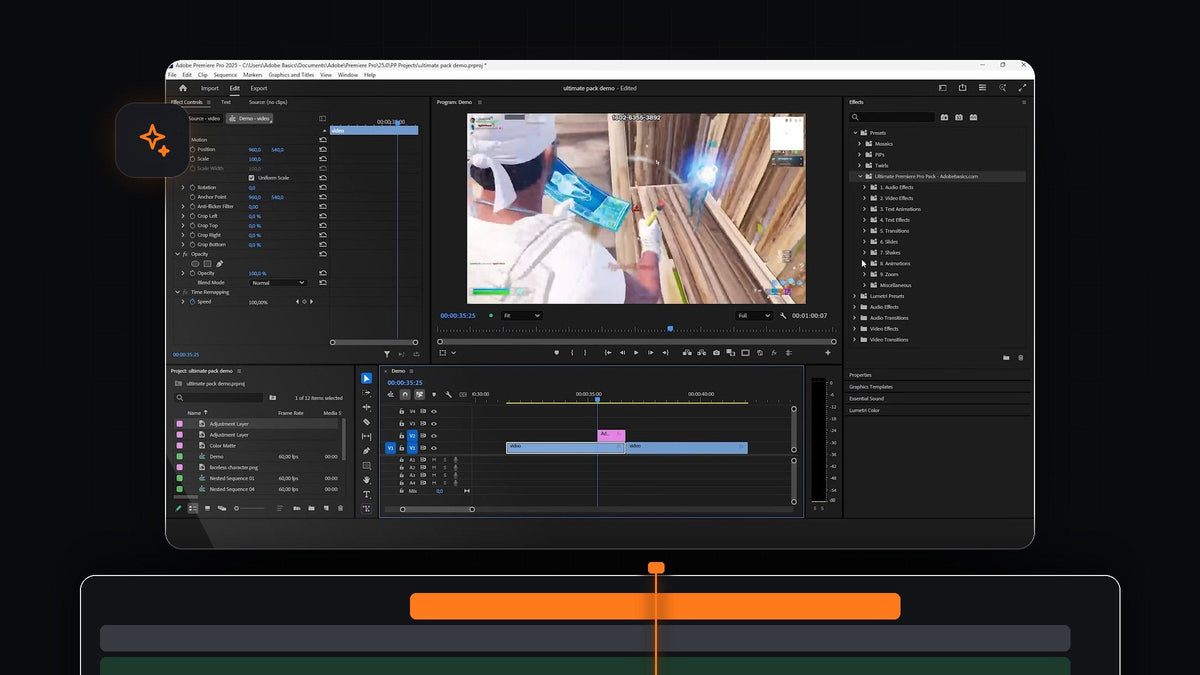Open Blend Mode dropdown
1200x675 pixels.
coord(278,283)
